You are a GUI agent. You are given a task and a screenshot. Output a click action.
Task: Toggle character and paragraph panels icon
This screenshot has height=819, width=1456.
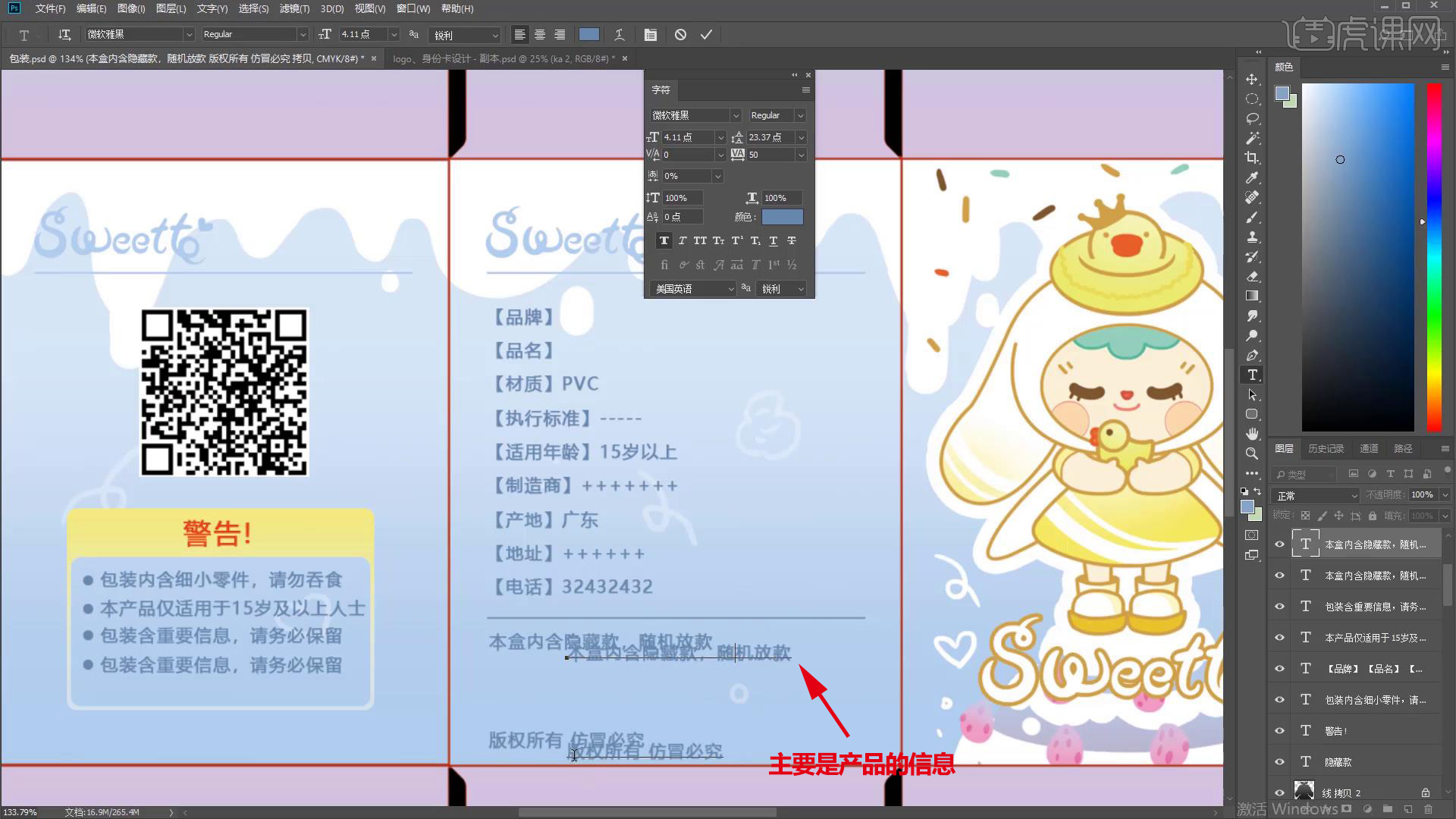651,35
